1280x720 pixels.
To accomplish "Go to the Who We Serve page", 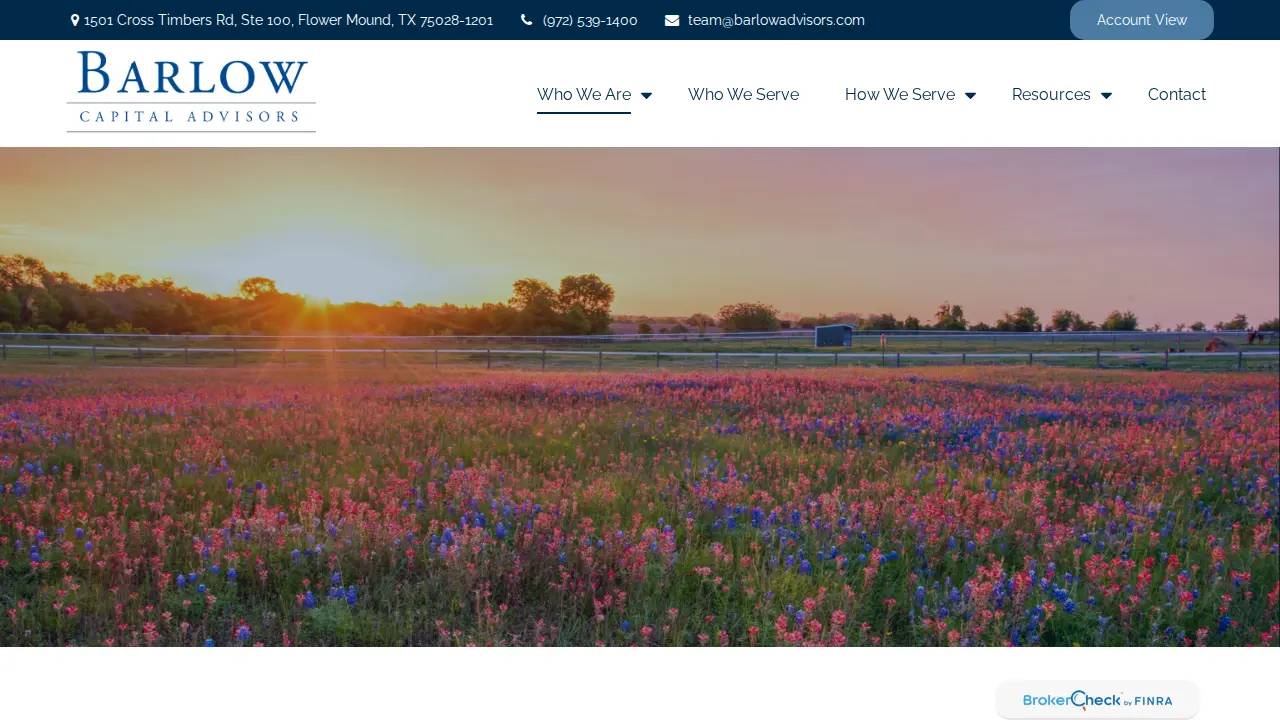I will 743,95.
